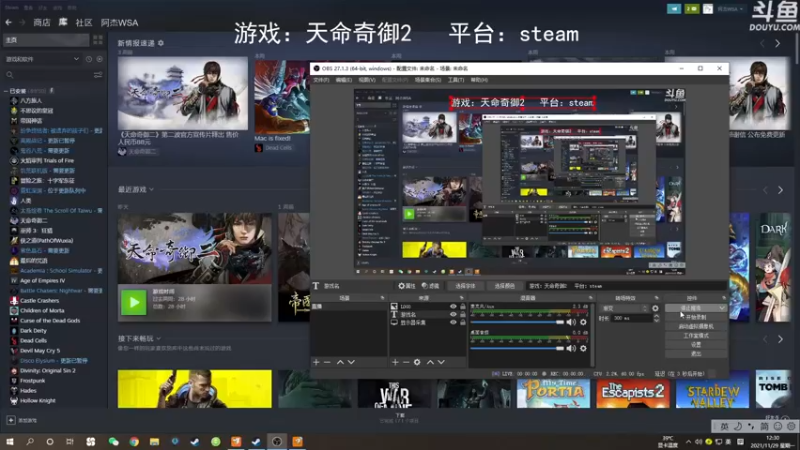Click 开始录制 in OBS Controls
Image resolution: width=800 pixels, height=450 pixels.
[696, 317]
